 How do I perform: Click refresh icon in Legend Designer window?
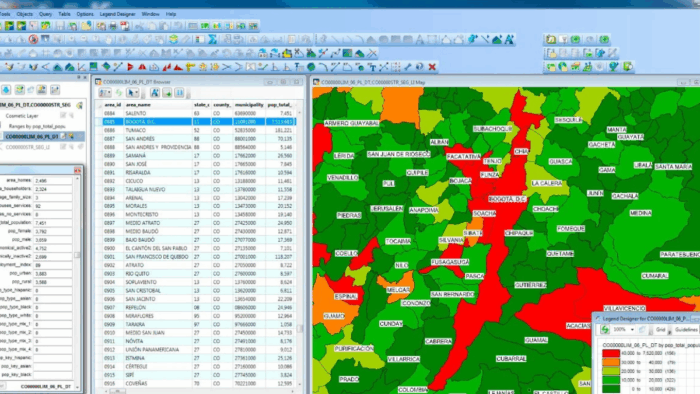(x=605, y=329)
